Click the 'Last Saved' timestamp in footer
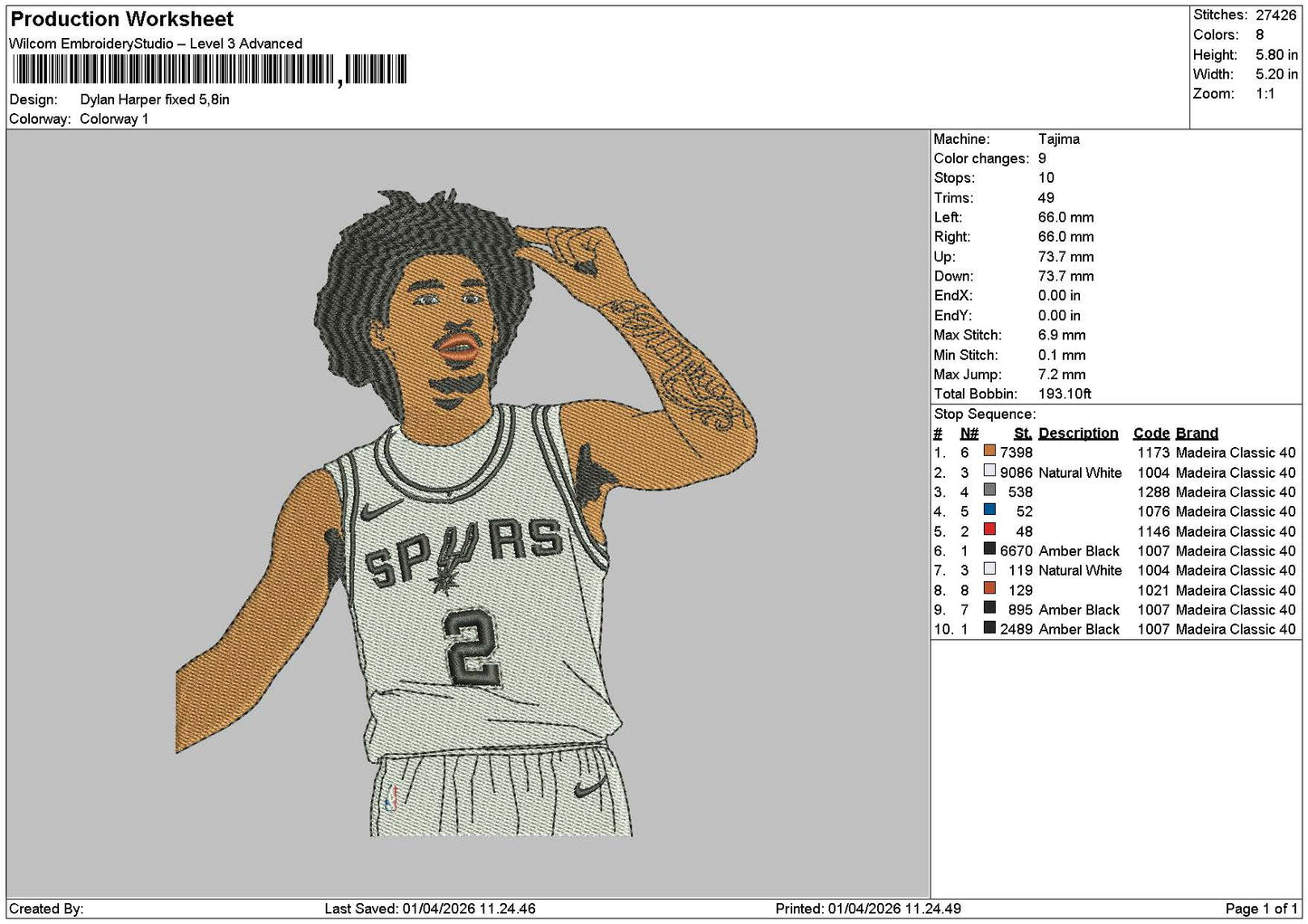The image size is (1308, 924). coord(430,909)
